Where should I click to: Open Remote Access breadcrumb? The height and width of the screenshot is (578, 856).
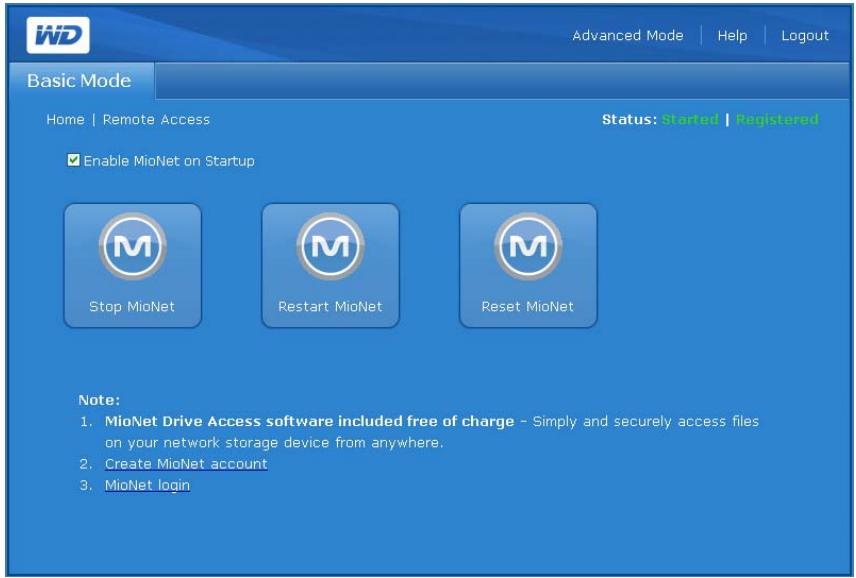(x=156, y=120)
